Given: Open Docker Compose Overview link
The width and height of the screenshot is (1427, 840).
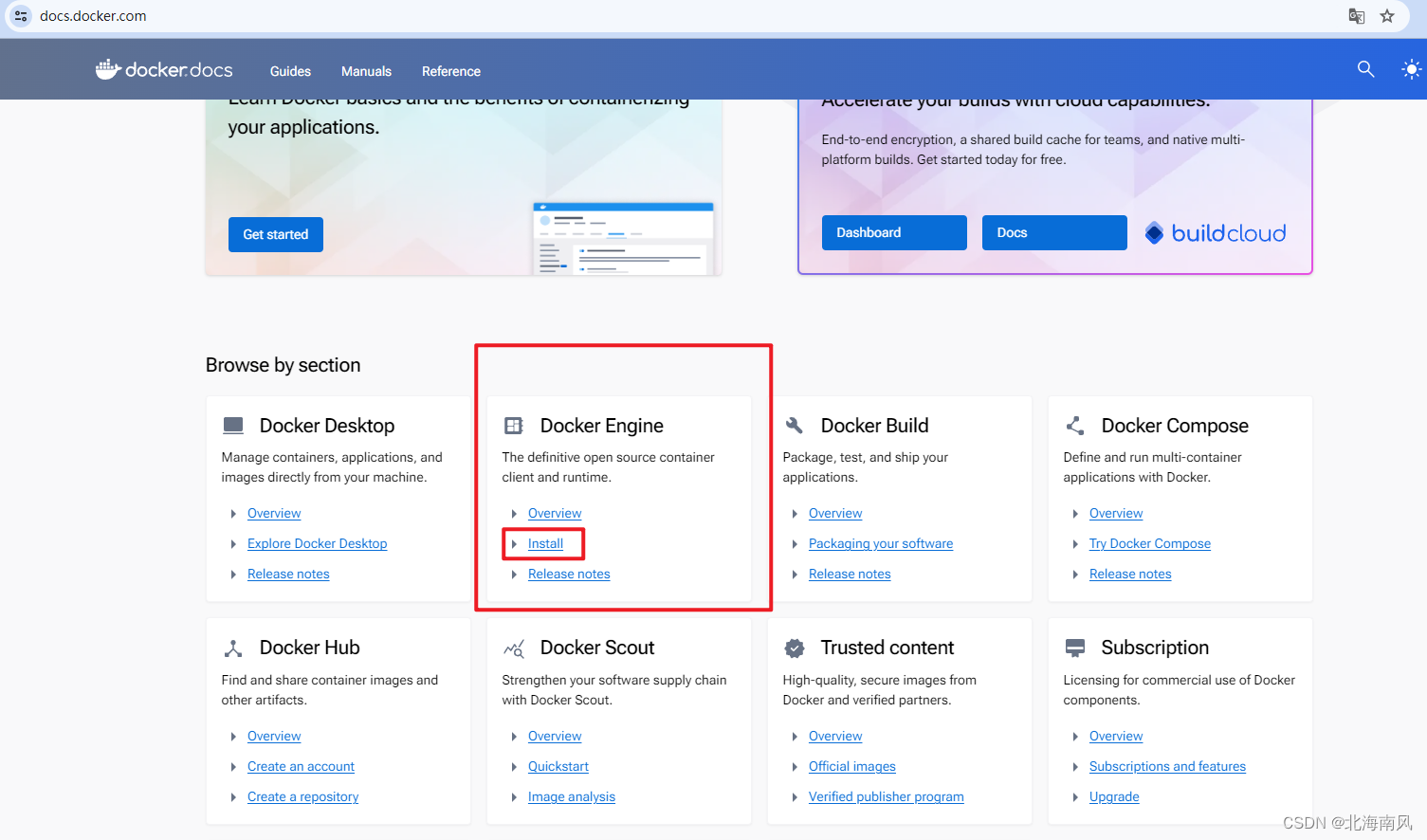Looking at the screenshot, I should 1116,513.
